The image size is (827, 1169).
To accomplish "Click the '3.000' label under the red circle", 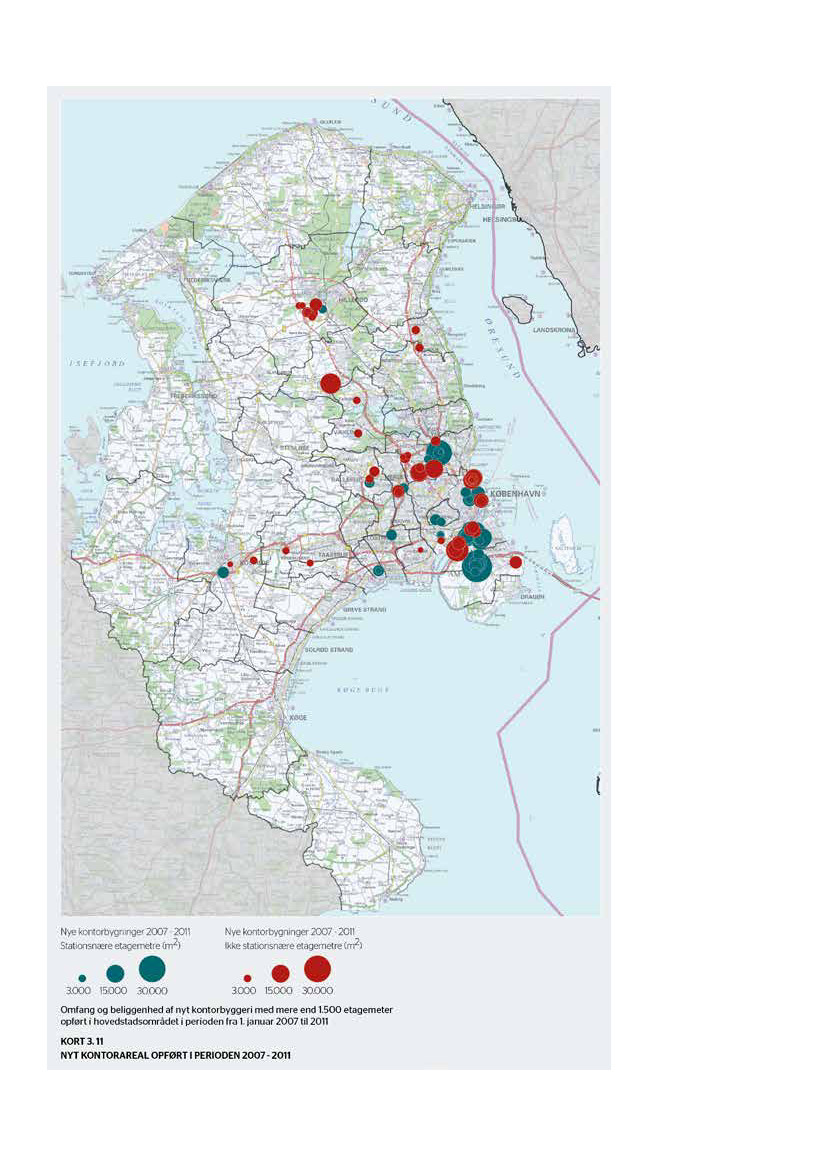I will pos(244,991).
